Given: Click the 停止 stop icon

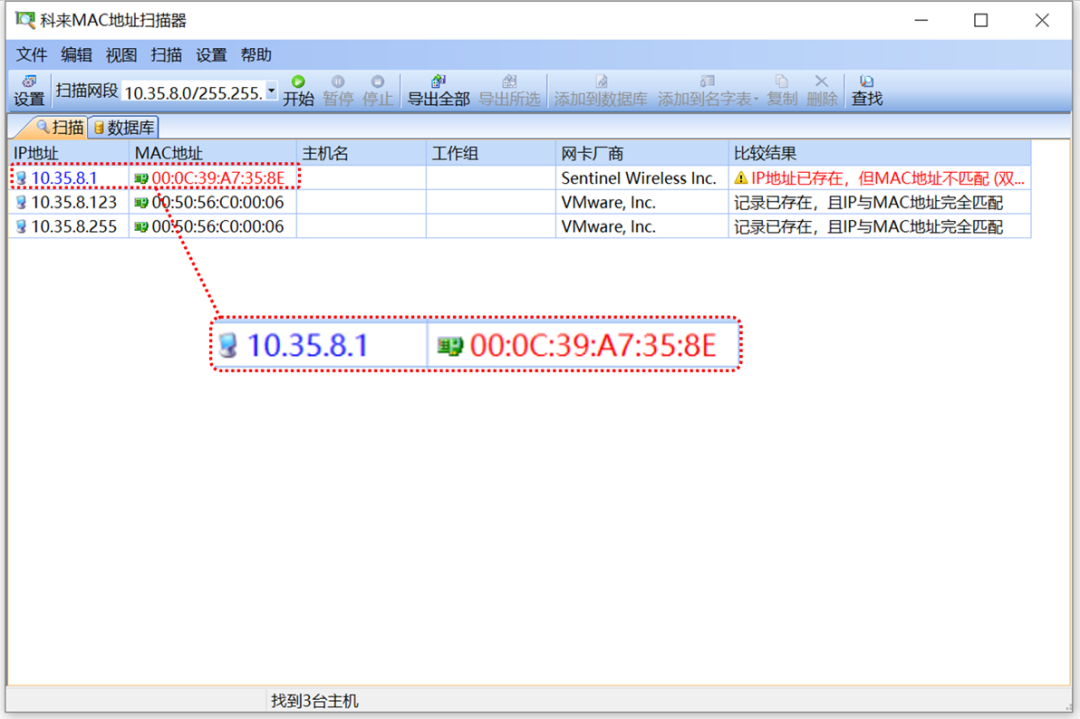Looking at the screenshot, I should [x=377, y=90].
